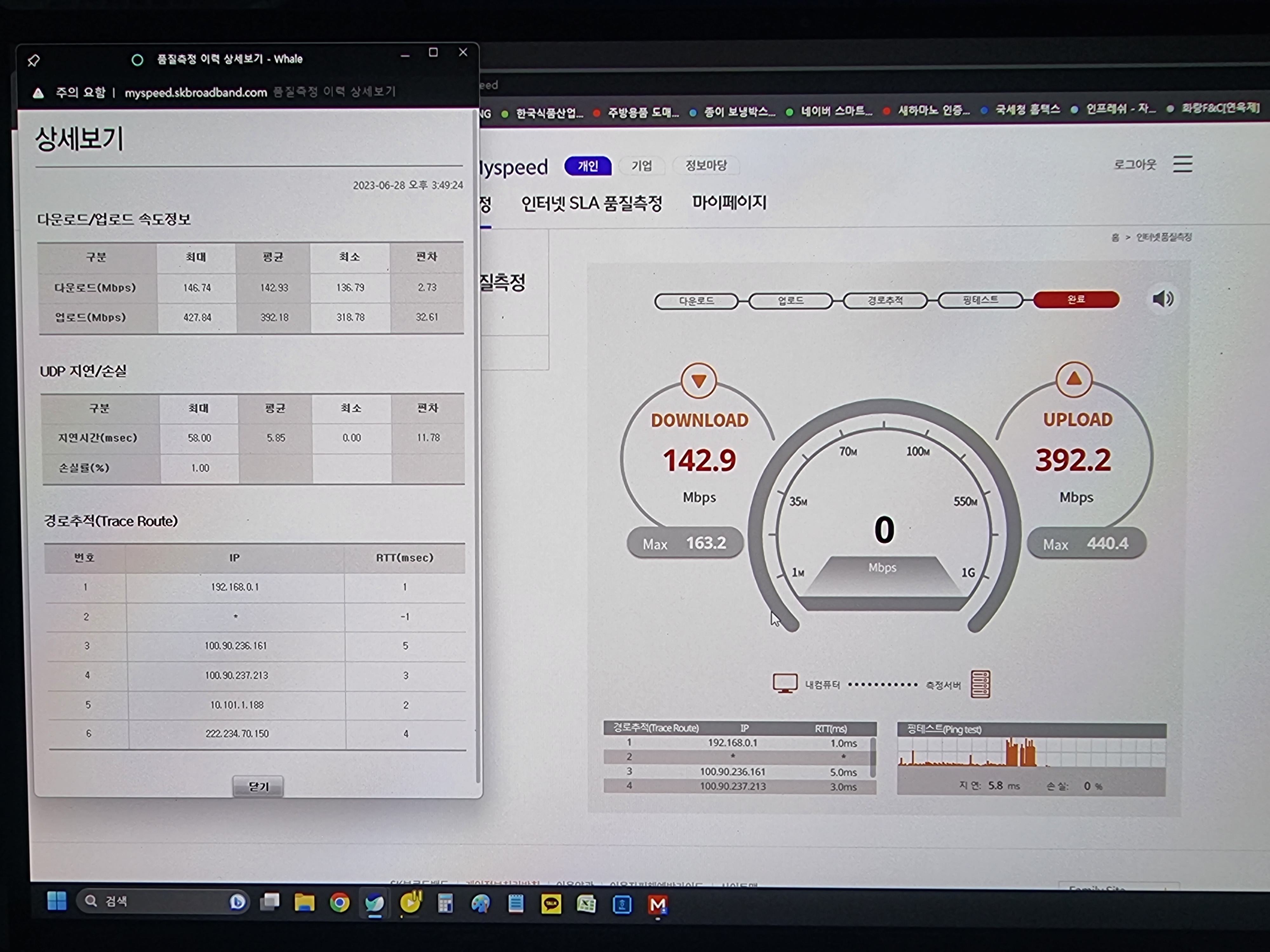Click the pin icon in popup title bar
Screen dimensions: 1270x952
click(33, 60)
